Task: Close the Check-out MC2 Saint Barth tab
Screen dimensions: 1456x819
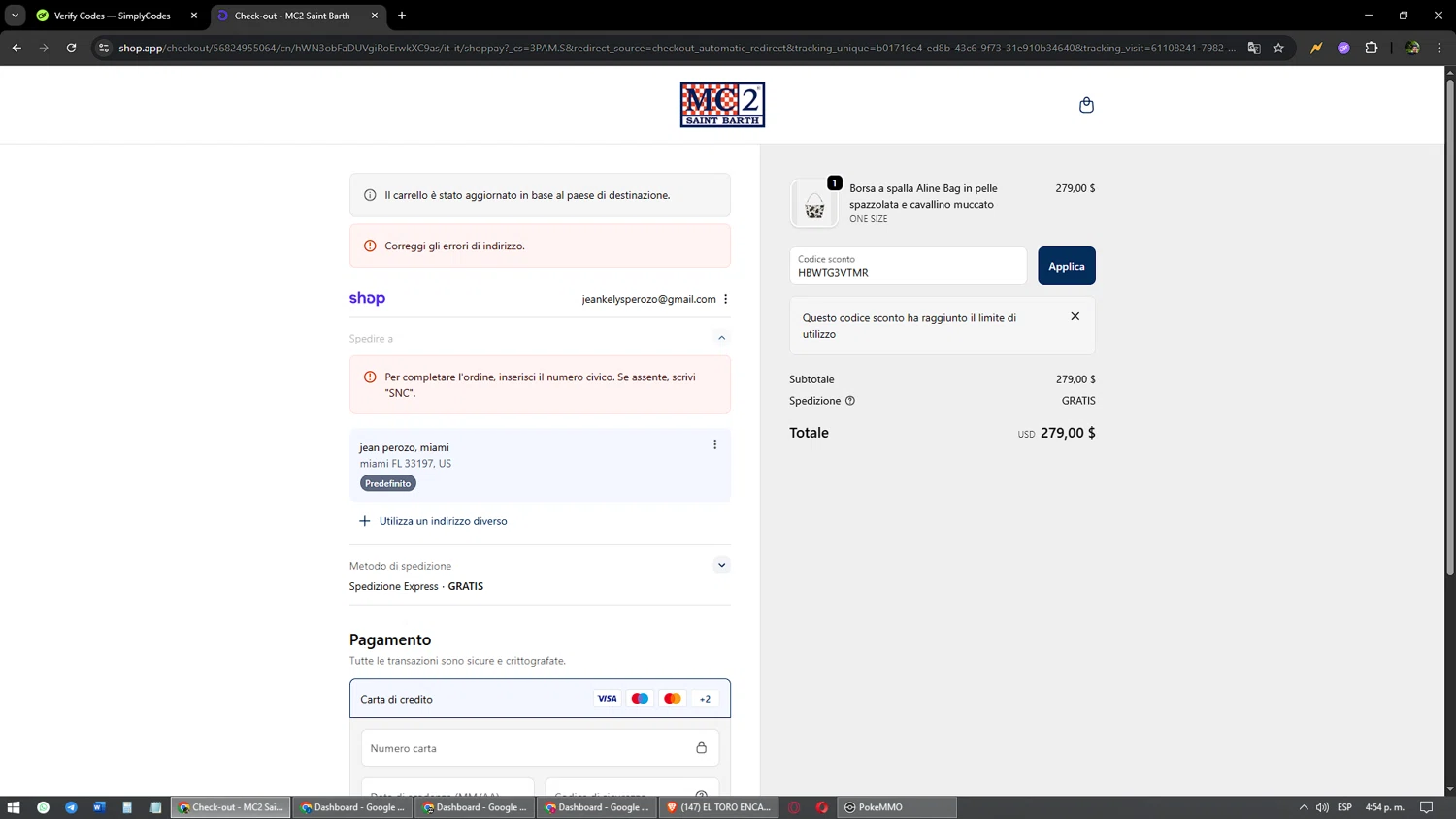Action: click(x=375, y=16)
